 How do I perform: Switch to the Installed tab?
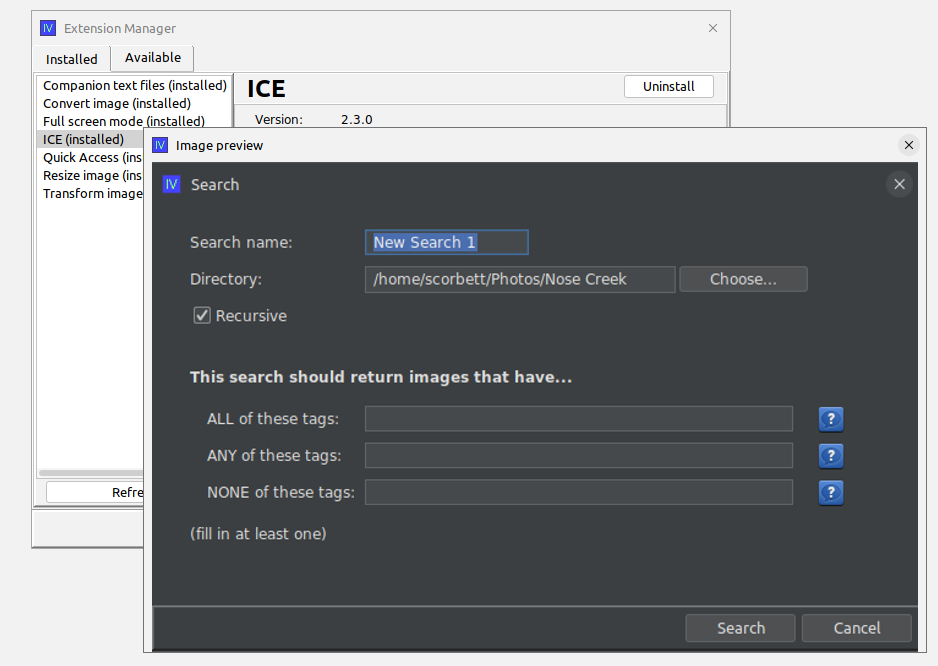[70, 59]
